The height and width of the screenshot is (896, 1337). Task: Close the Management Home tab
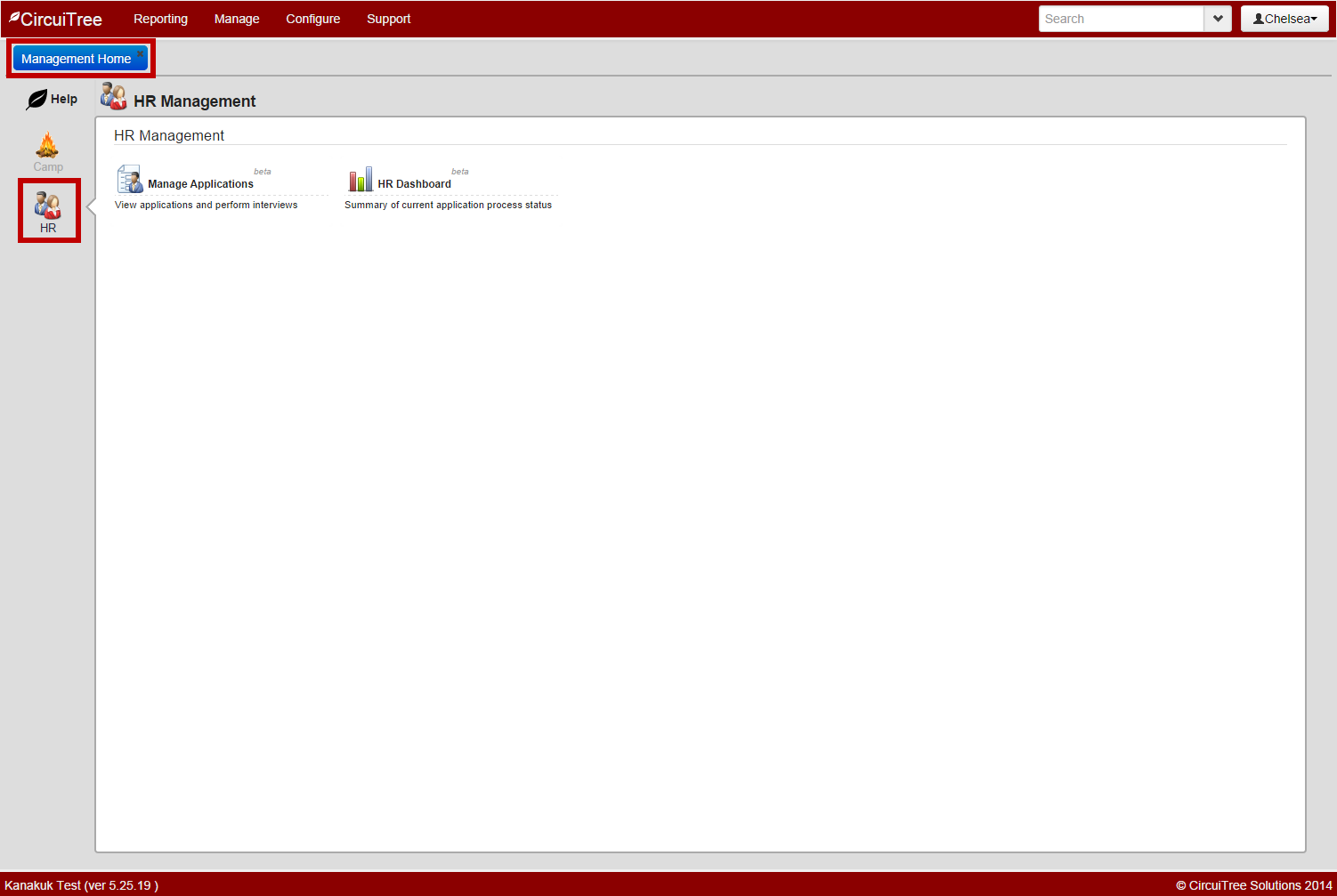coord(140,53)
